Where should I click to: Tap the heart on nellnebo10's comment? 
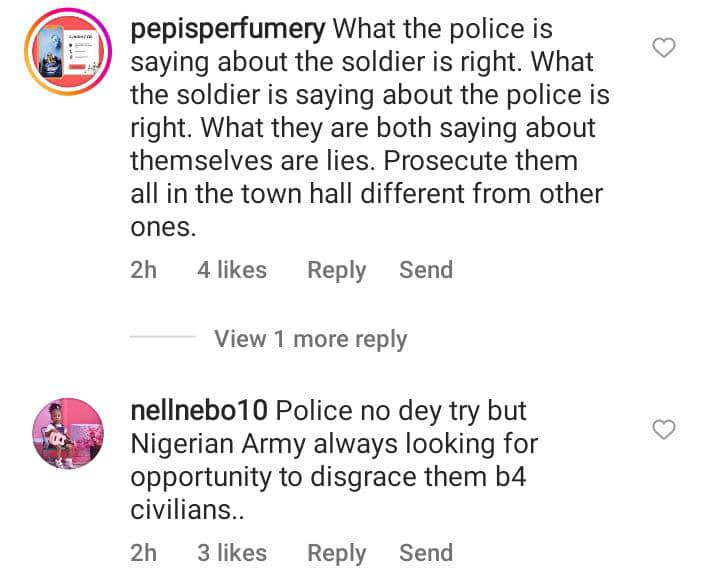point(664,430)
